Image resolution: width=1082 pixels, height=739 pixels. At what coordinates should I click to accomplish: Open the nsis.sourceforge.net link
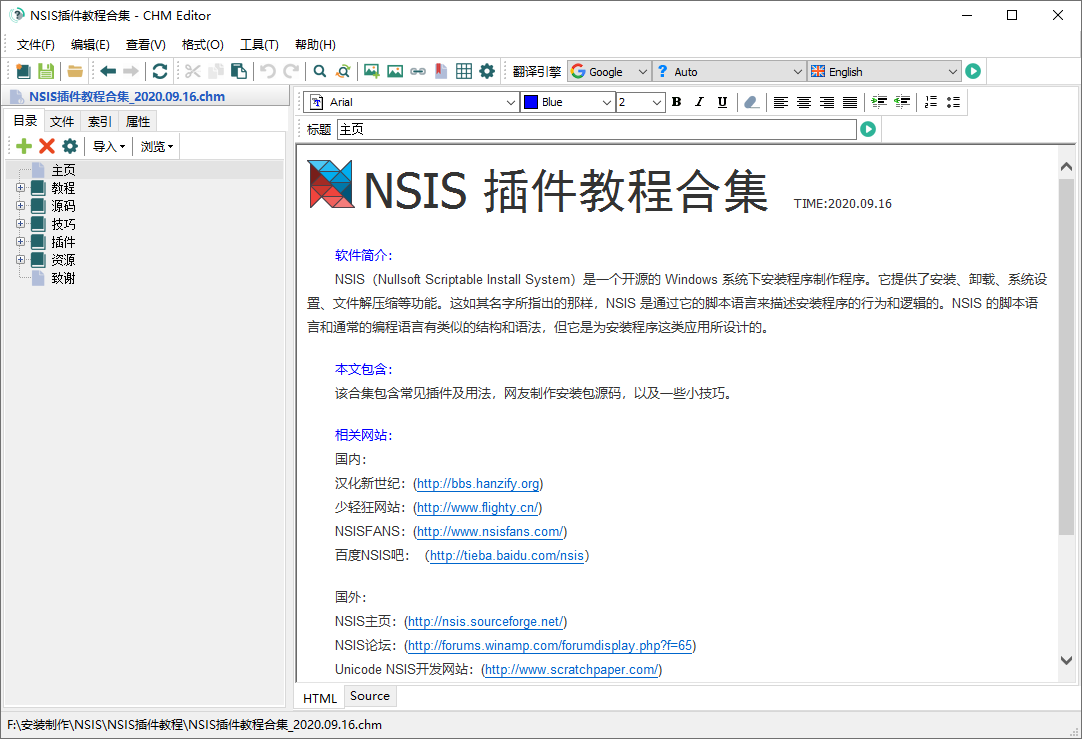tap(486, 622)
